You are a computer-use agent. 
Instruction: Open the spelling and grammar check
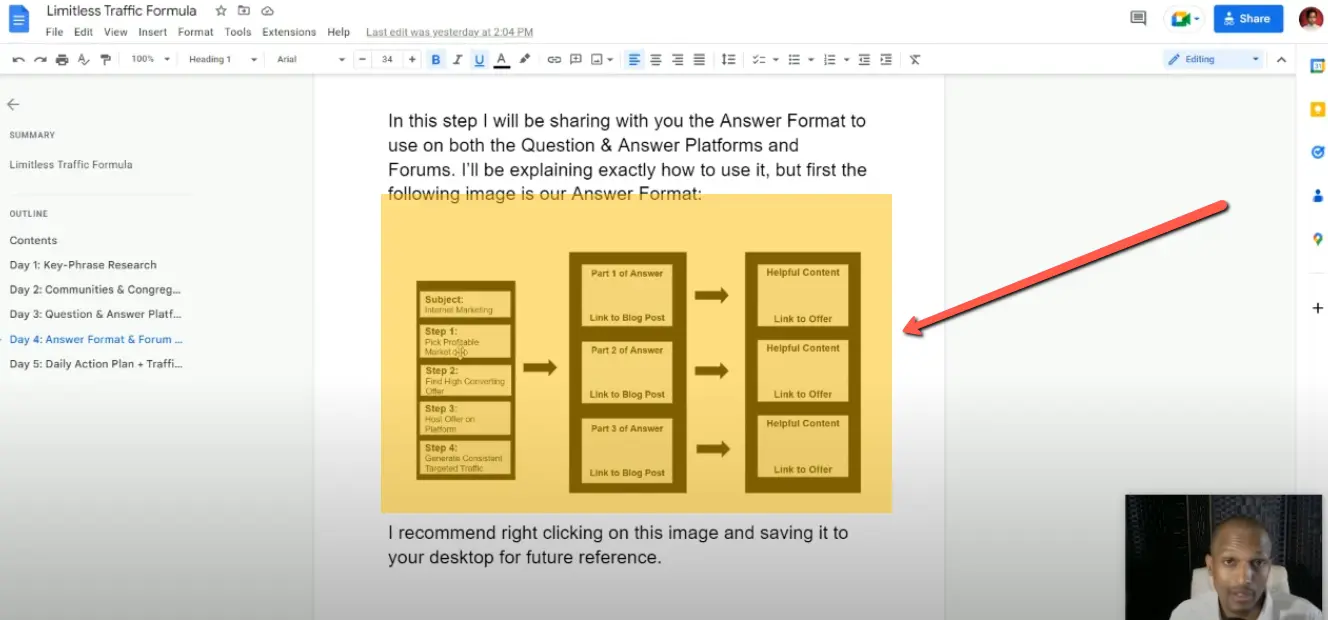point(84,59)
